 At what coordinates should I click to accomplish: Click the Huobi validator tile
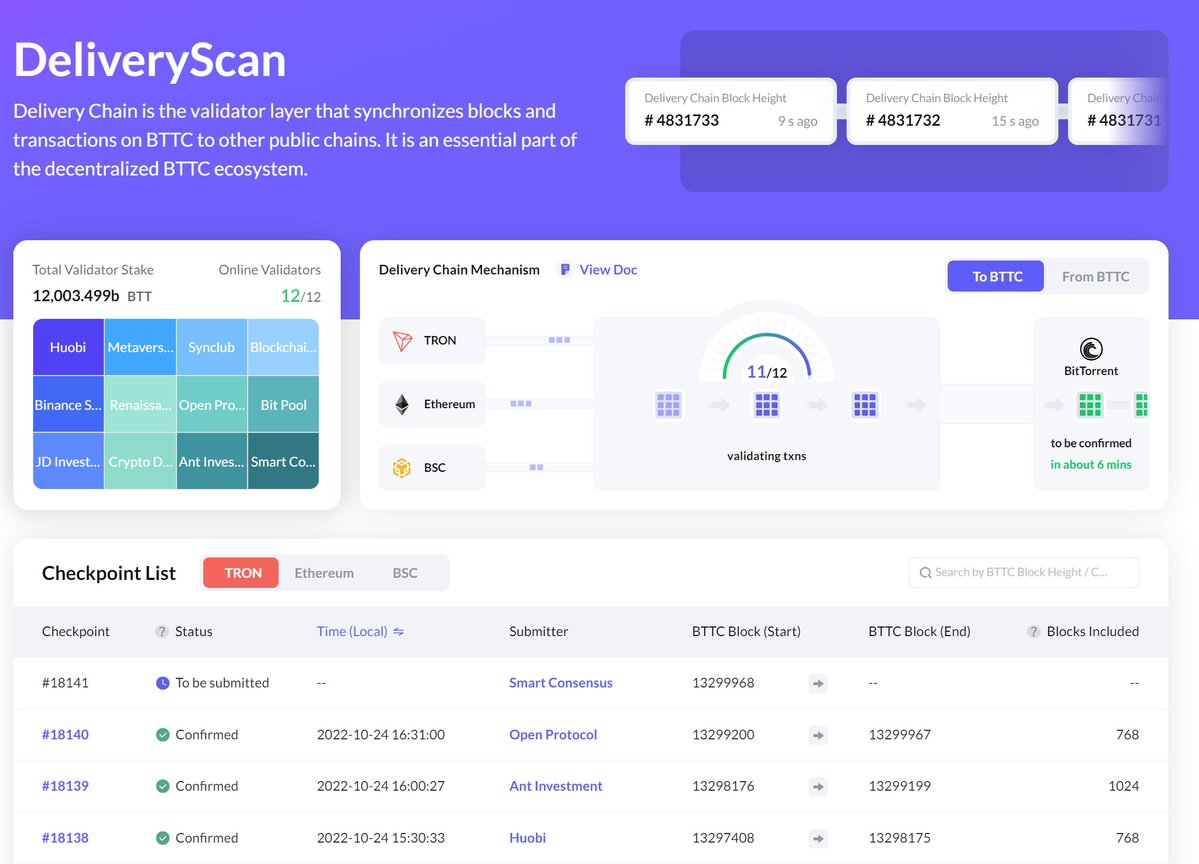[68, 347]
